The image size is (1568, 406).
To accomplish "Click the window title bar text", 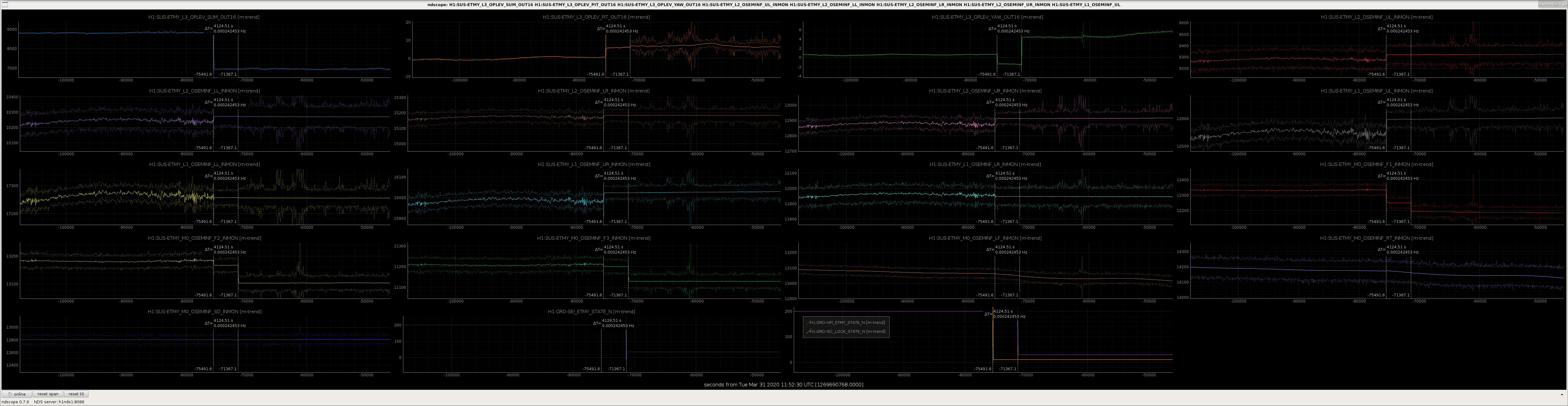I will tap(774, 4).
